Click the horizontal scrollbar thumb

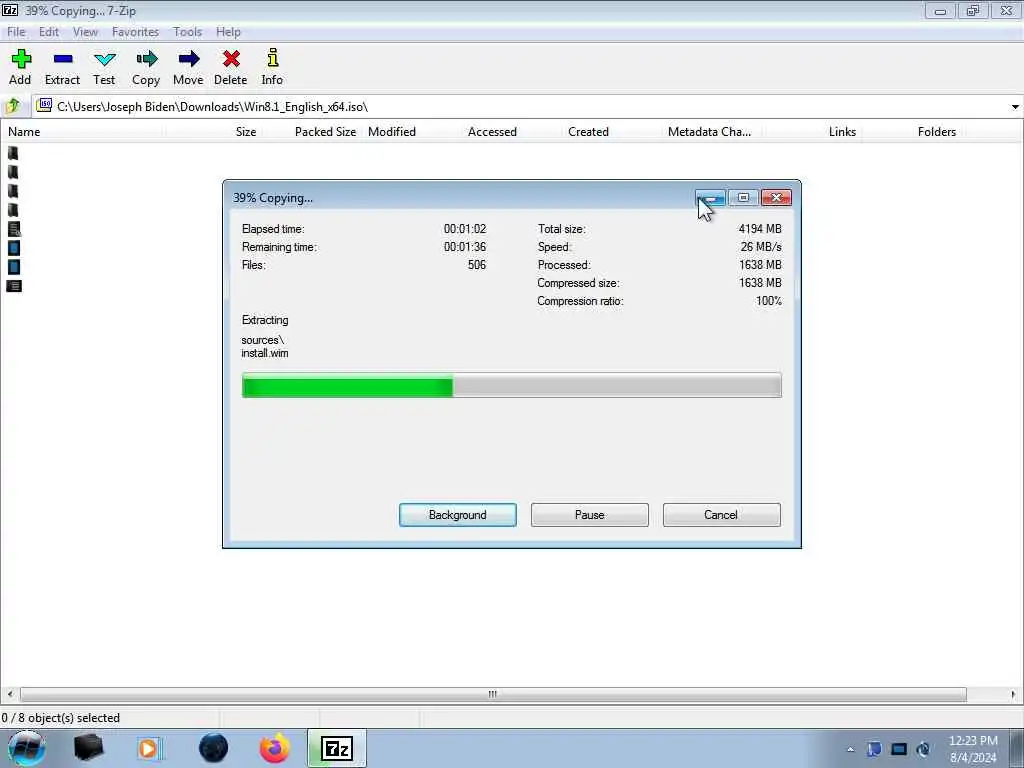click(493, 694)
